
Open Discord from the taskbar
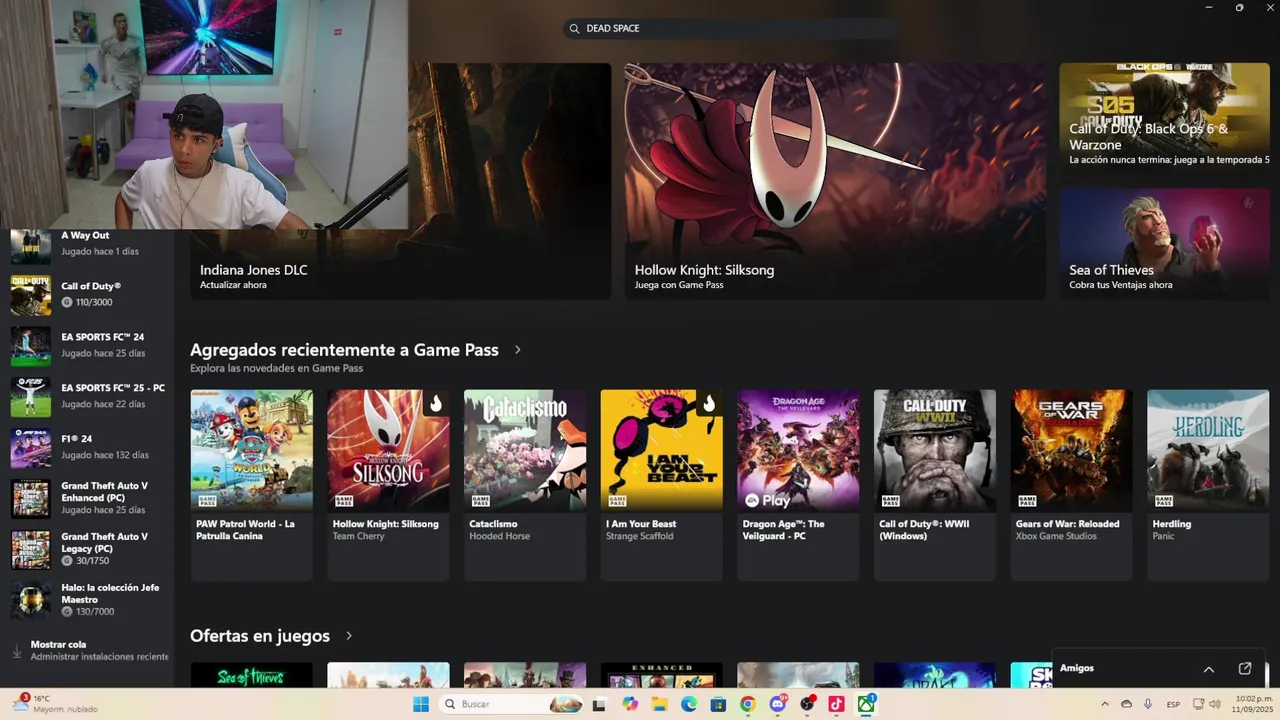[778, 704]
